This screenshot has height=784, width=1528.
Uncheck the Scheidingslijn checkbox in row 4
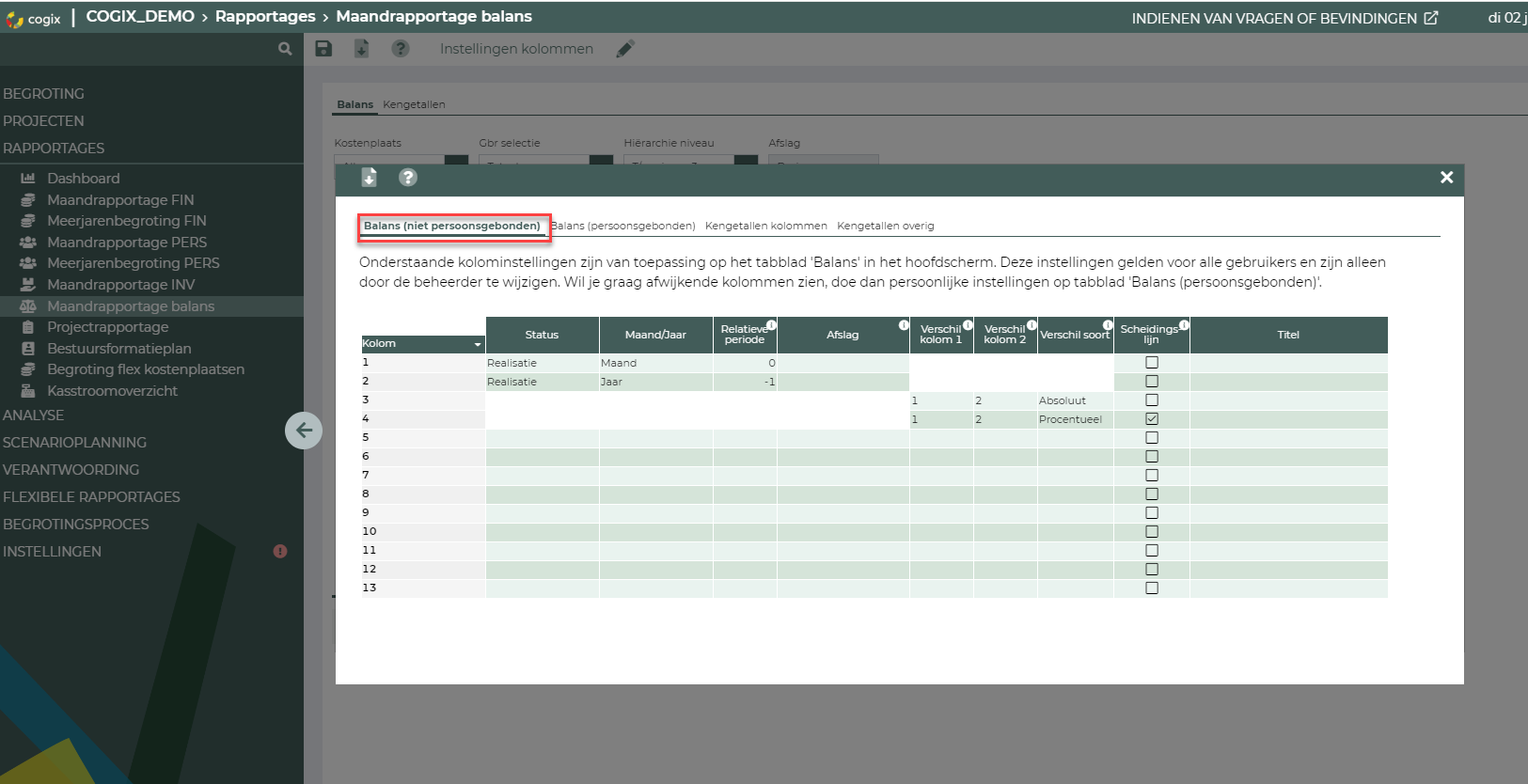click(1152, 419)
